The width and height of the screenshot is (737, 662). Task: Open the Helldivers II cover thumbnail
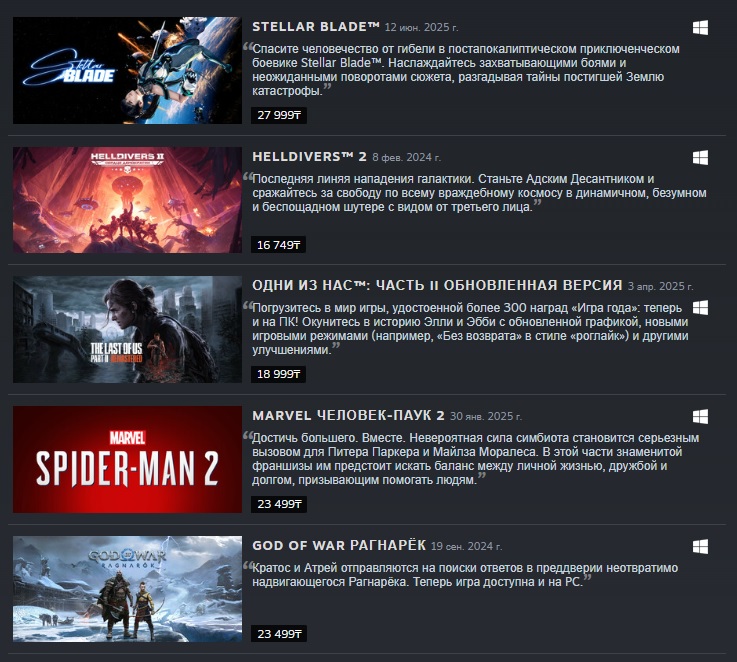127,200
